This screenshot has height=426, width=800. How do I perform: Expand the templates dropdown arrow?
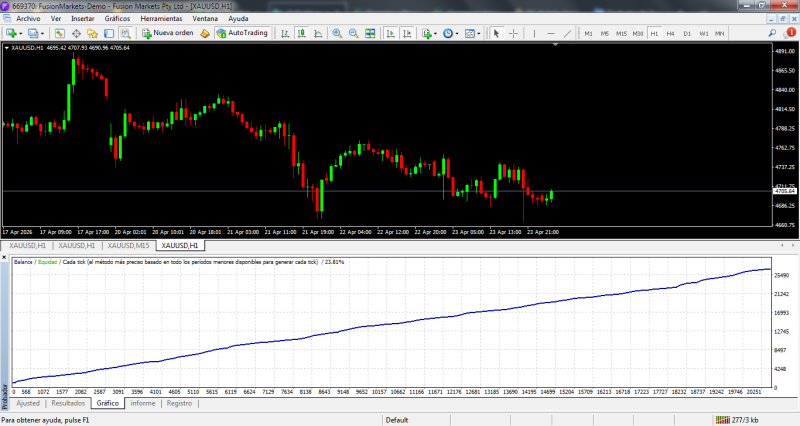[x=479, y=34]
